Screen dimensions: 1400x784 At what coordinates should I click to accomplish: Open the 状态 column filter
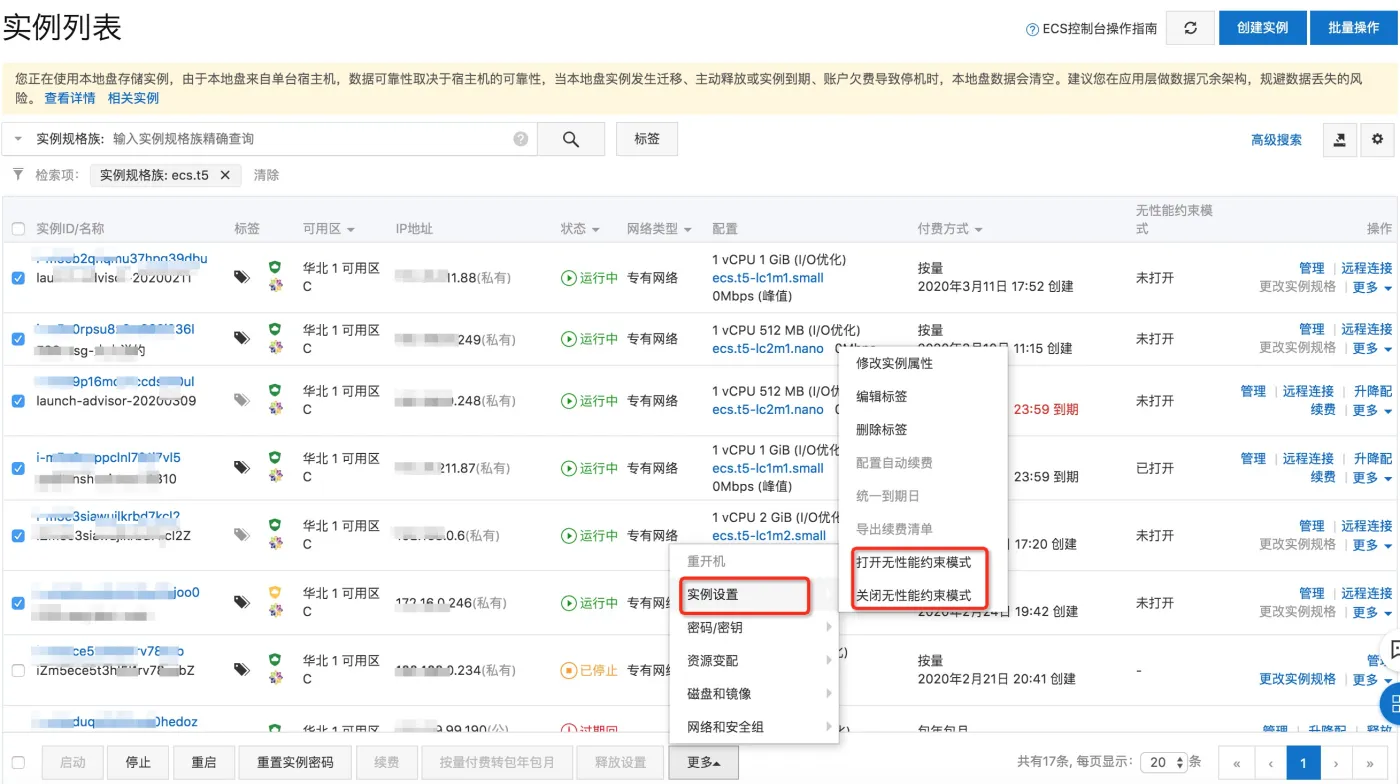point(595,229)
